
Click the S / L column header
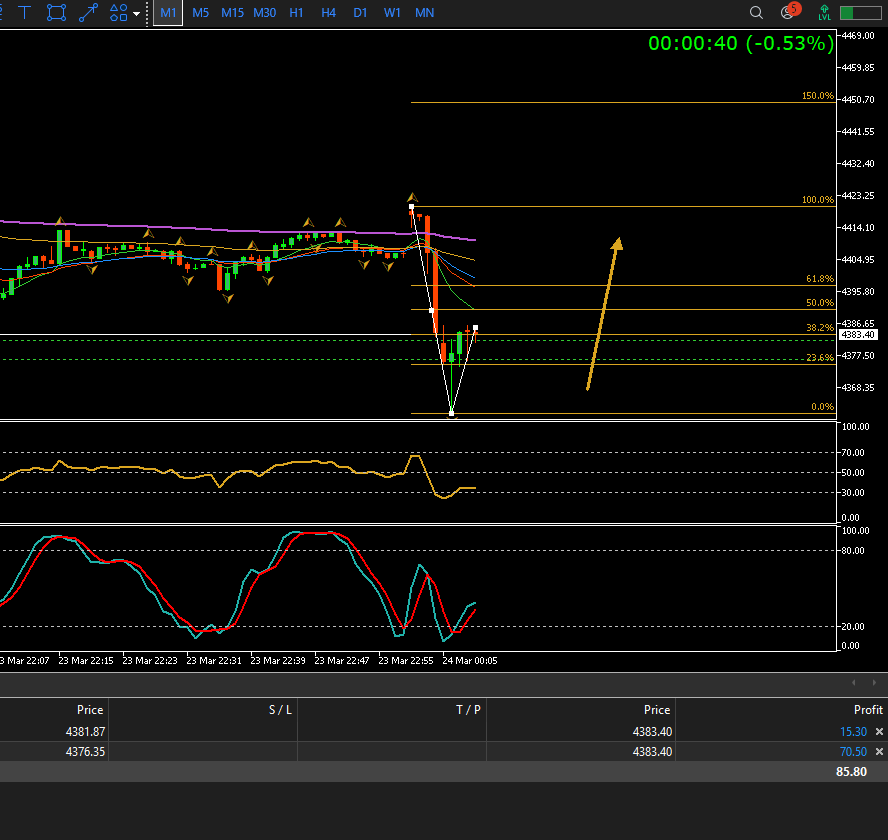[280, 710]
